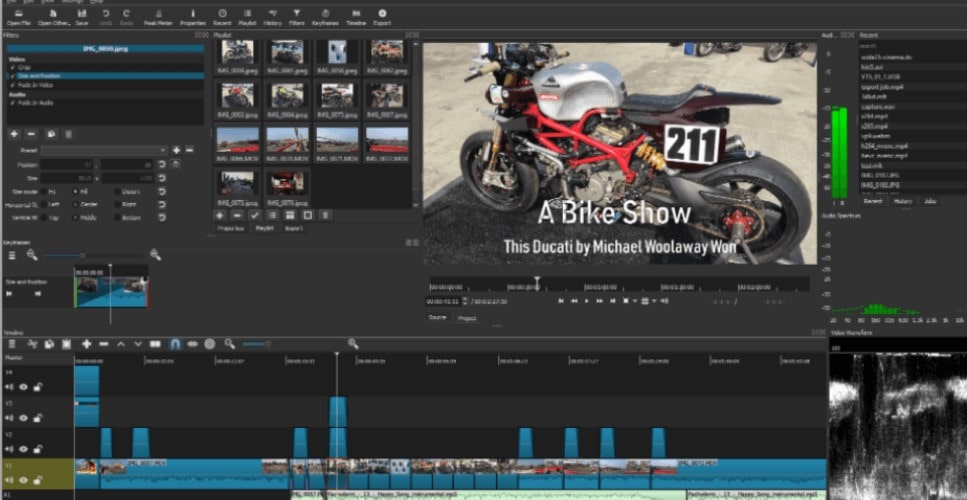The height and width of the screenshot is (500, 967).
Task: Hide track V4 with its eye icon
Action: 23,387
